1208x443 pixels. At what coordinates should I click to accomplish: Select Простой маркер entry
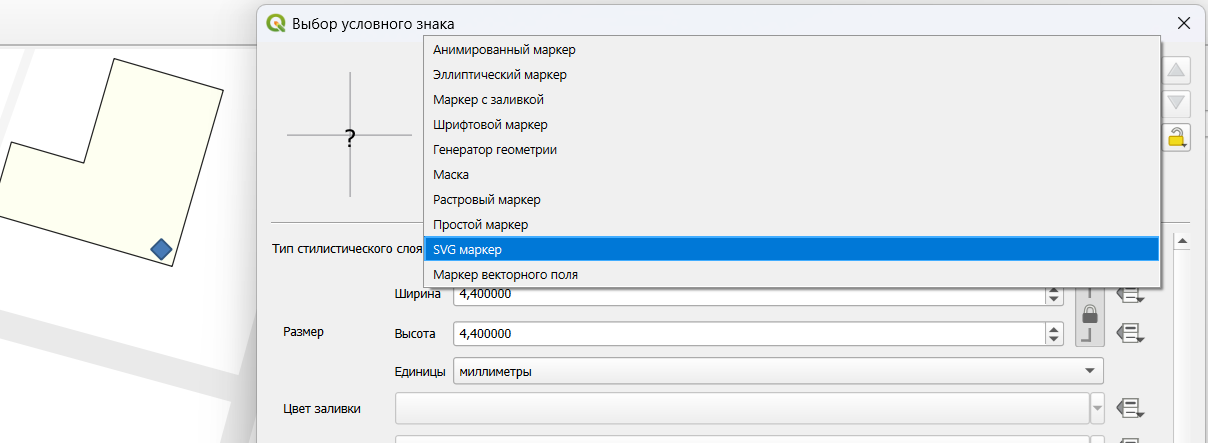(791, 224)
